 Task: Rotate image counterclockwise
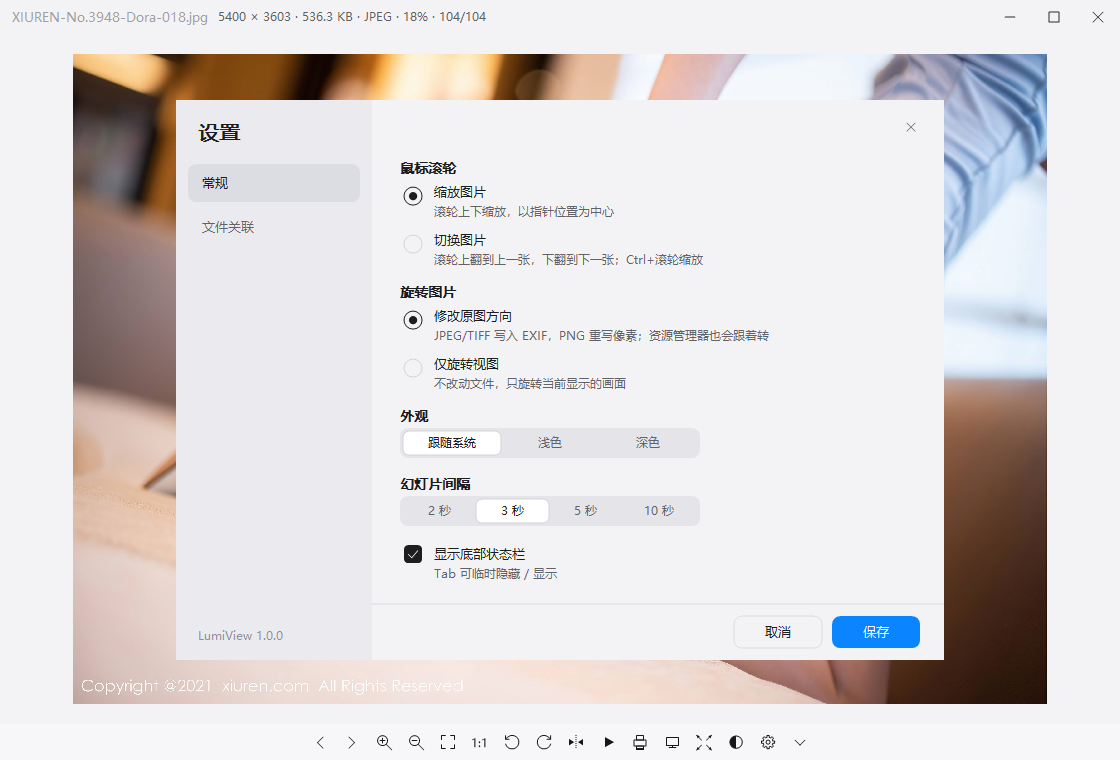pyautogui.click(x=511, y=743)
